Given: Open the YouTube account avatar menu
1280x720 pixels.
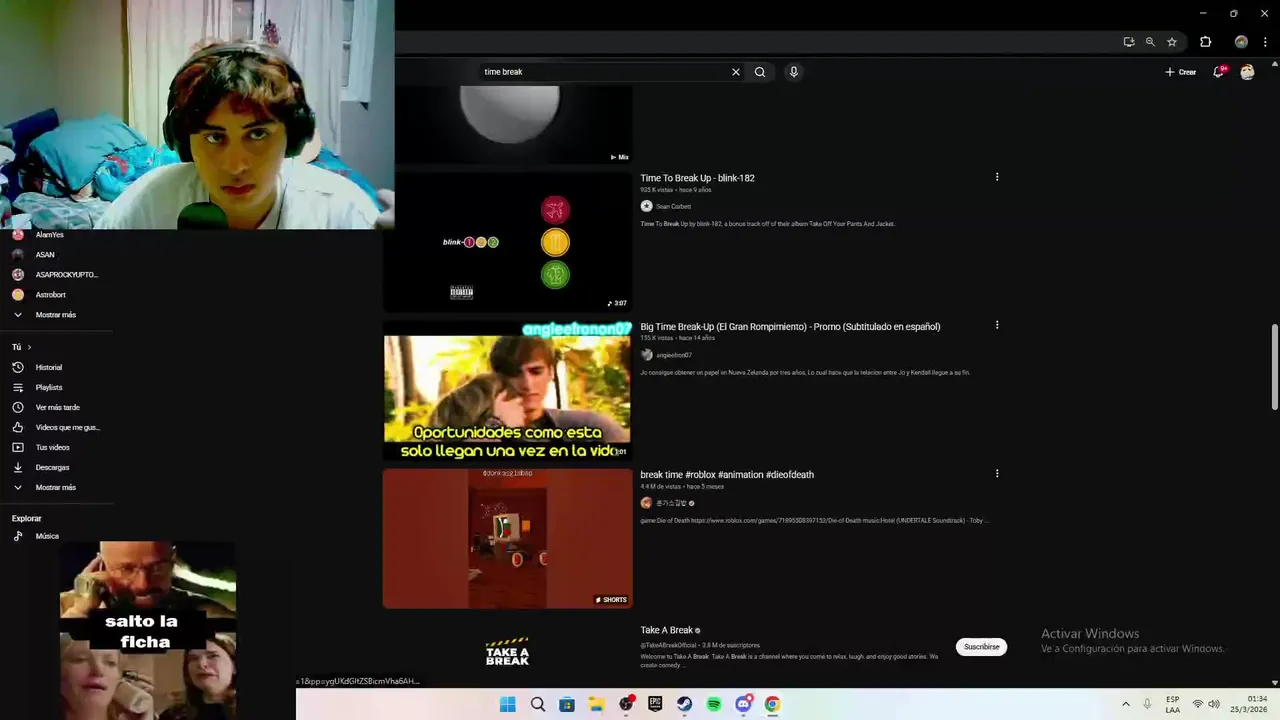Looking at the screenshot, I should (x=1247, y=72).
